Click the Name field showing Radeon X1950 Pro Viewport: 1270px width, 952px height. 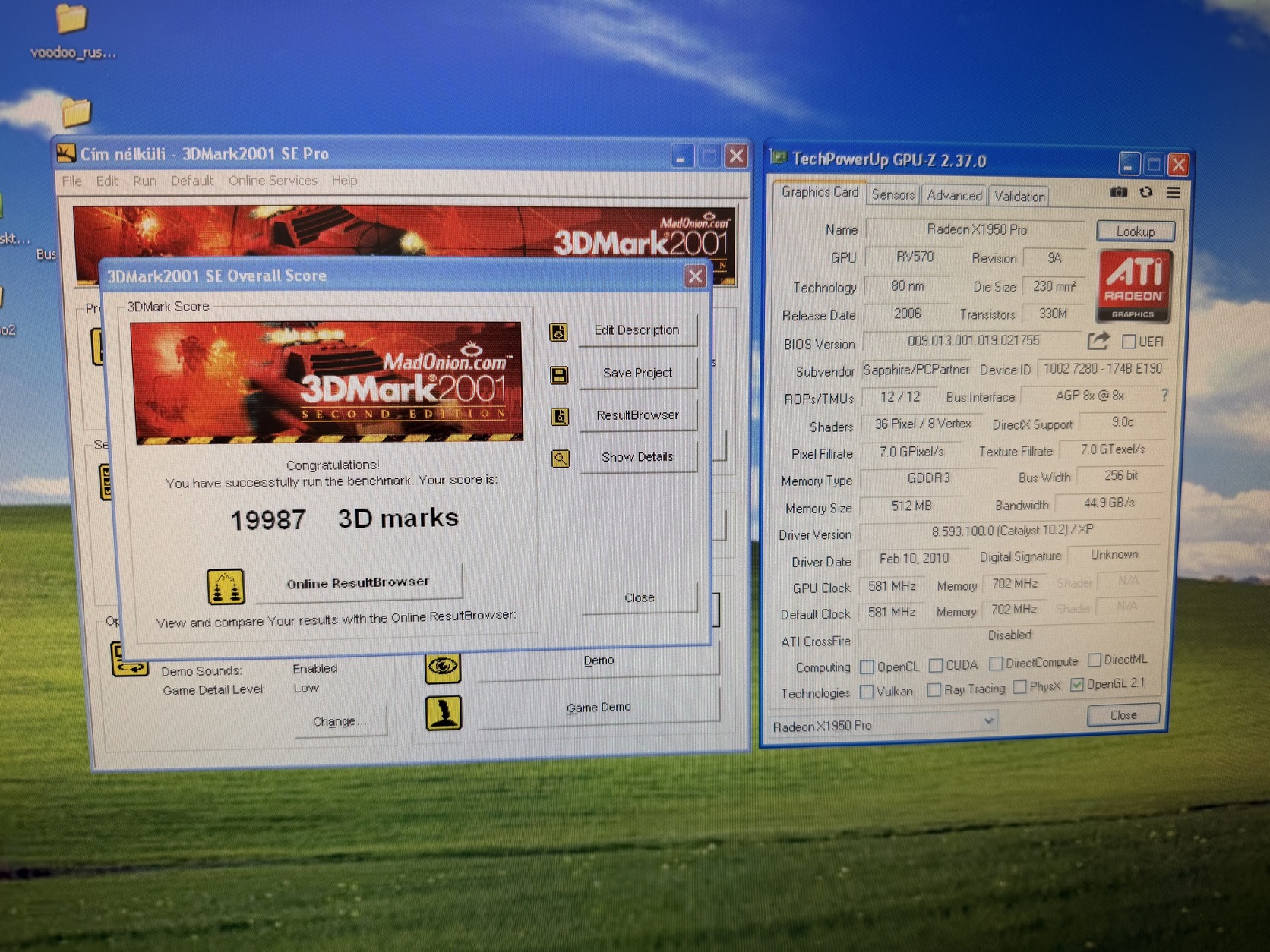[x=977, y=229]
